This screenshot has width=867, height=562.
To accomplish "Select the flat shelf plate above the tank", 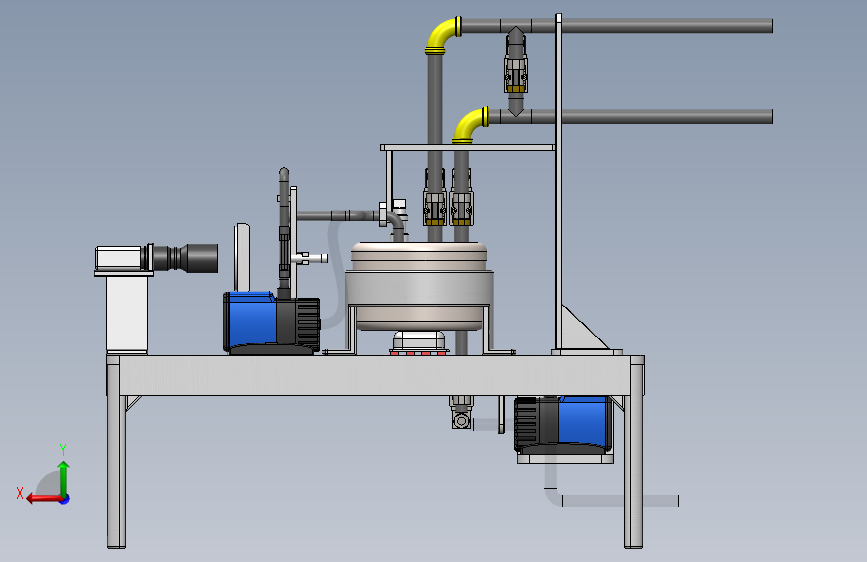I will 468,147.
